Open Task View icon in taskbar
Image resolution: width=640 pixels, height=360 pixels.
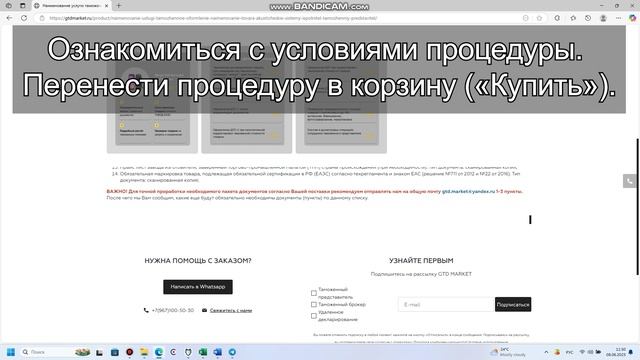point(99,352)
